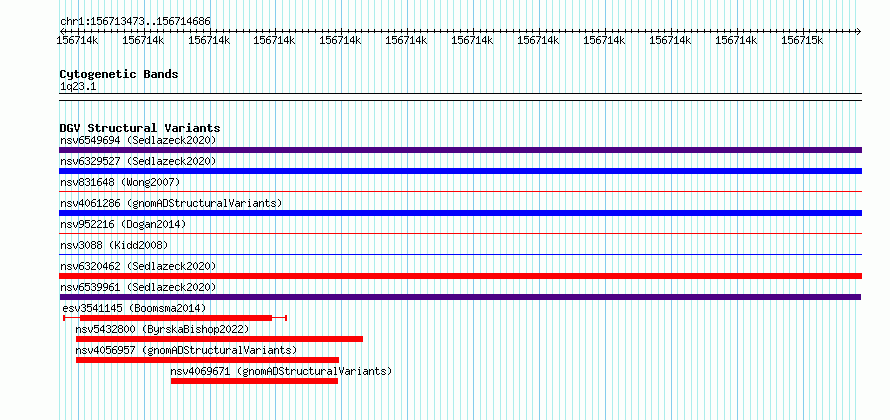Click variant label nsv6320462 (Sedlazeck2020)
Image resolution: width=890 pixels, height=420 pixels.
(x=138, y=266)
